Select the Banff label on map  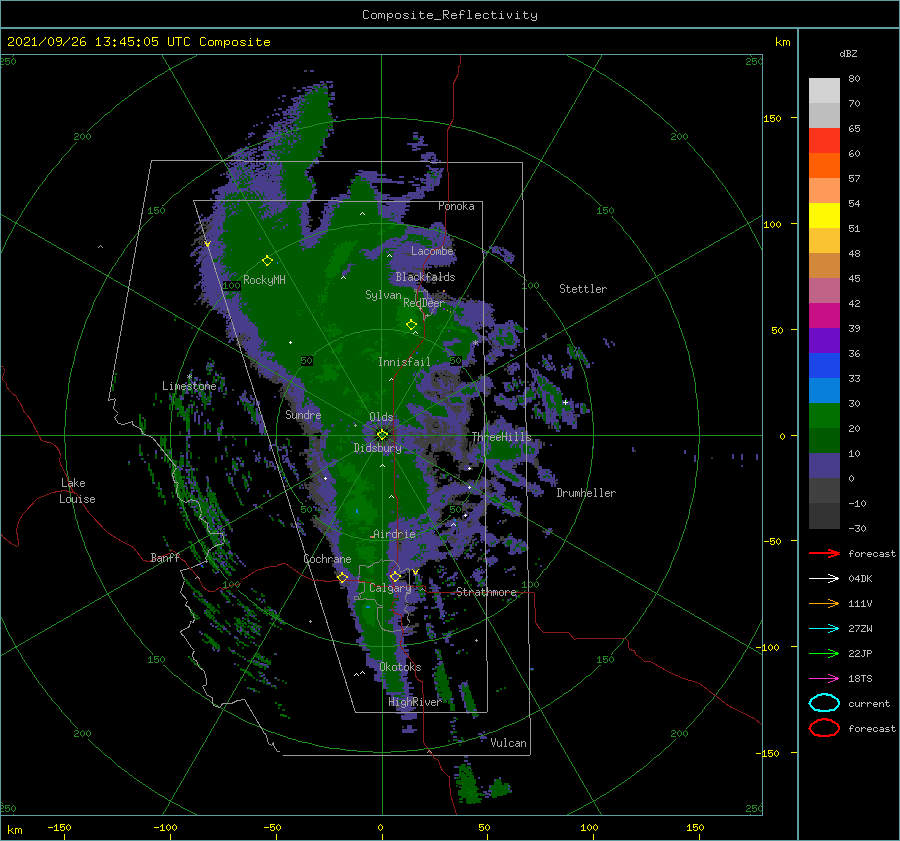point(165,557)
